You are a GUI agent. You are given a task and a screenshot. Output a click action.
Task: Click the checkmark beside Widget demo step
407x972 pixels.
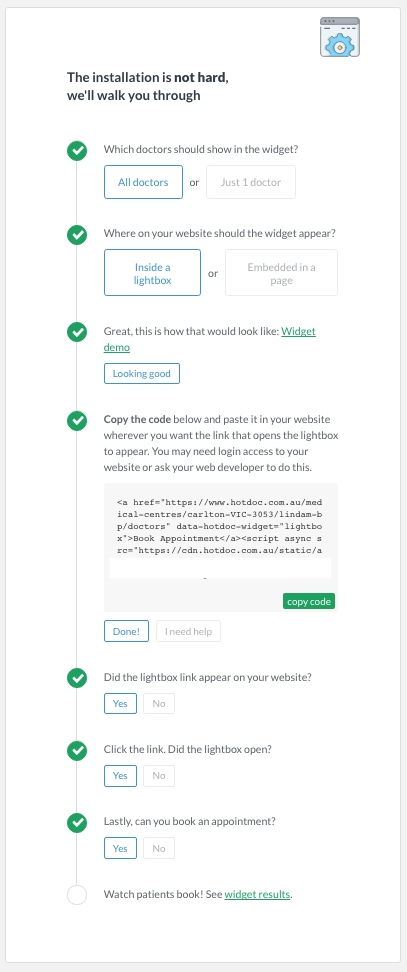[77, 332]
